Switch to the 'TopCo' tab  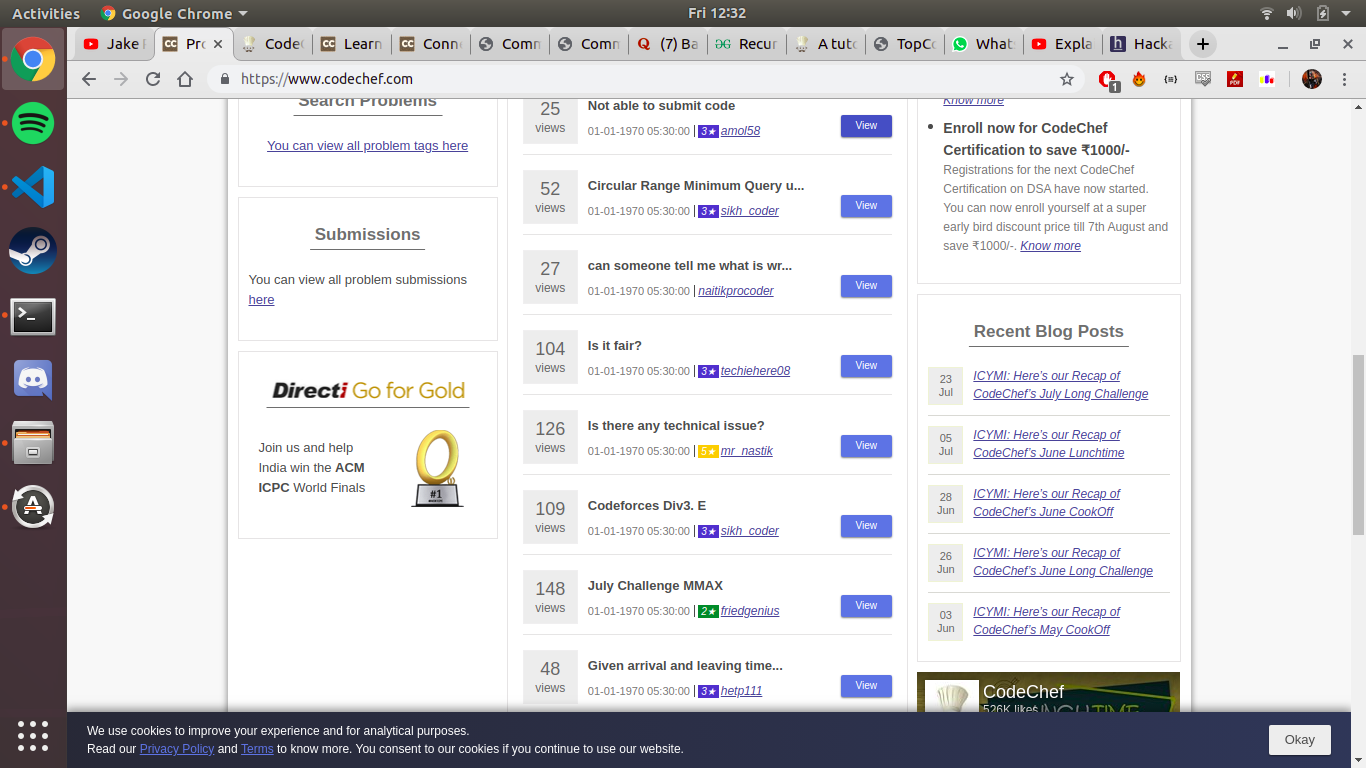pos(905,44)
